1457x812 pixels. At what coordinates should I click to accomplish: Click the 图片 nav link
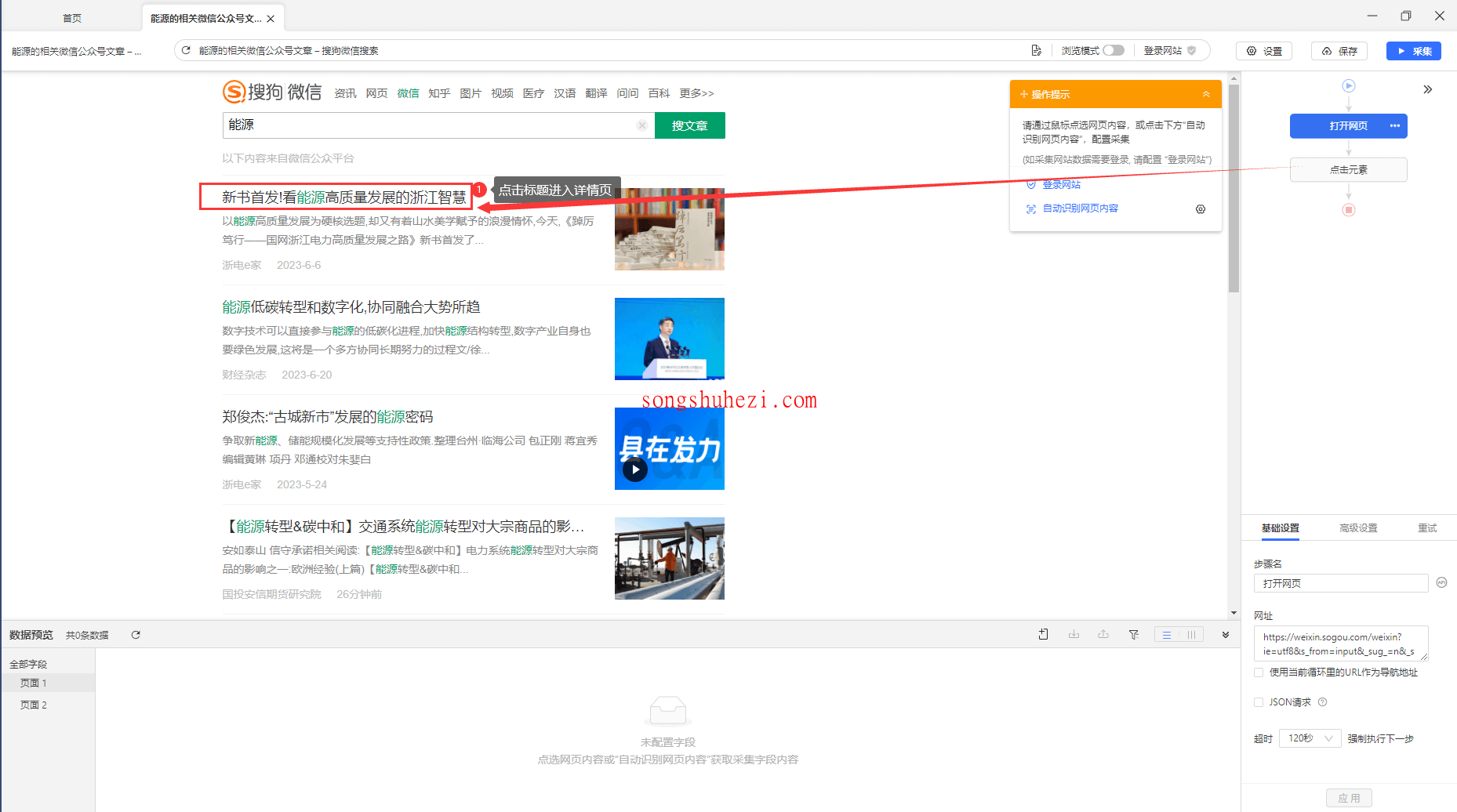[471, 93]
